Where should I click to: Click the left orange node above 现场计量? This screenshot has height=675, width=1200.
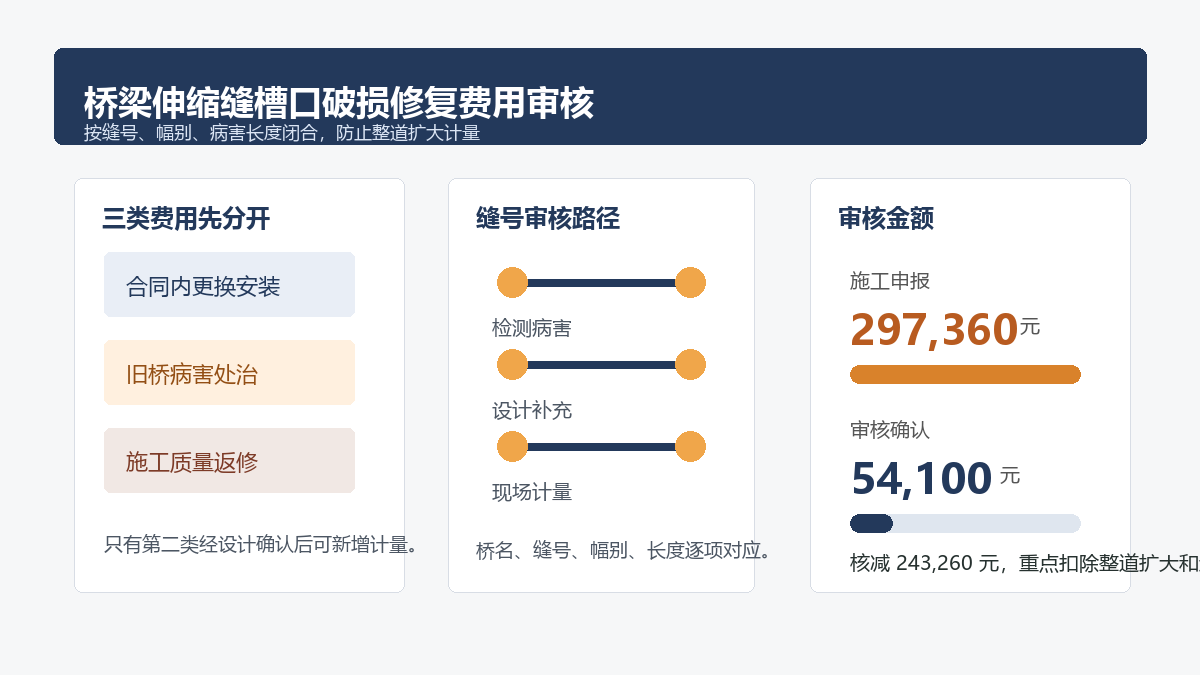pyautogui.click(x=512, y=447)
